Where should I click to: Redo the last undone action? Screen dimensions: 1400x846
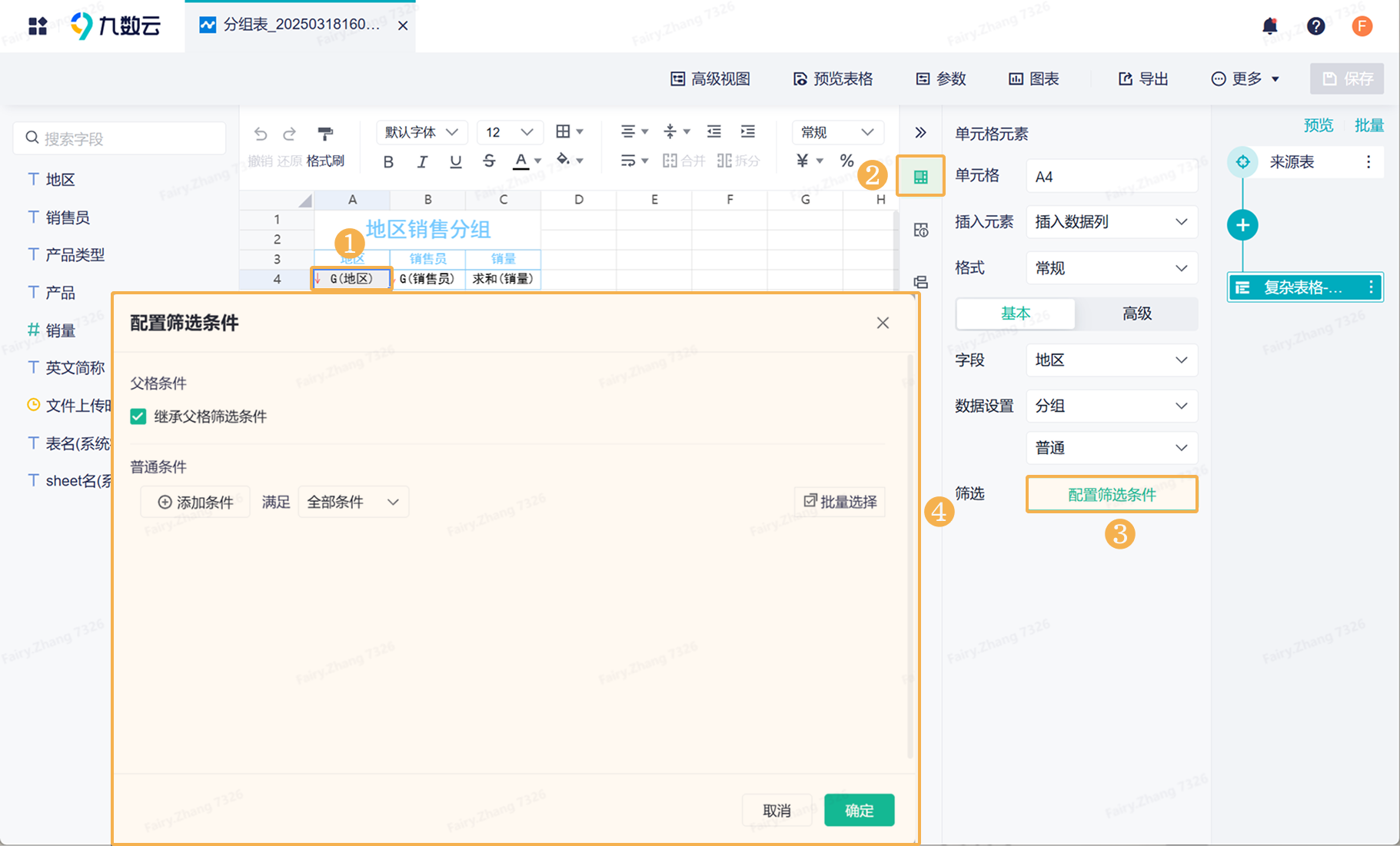pyautogui.click(x=290, y=134)
